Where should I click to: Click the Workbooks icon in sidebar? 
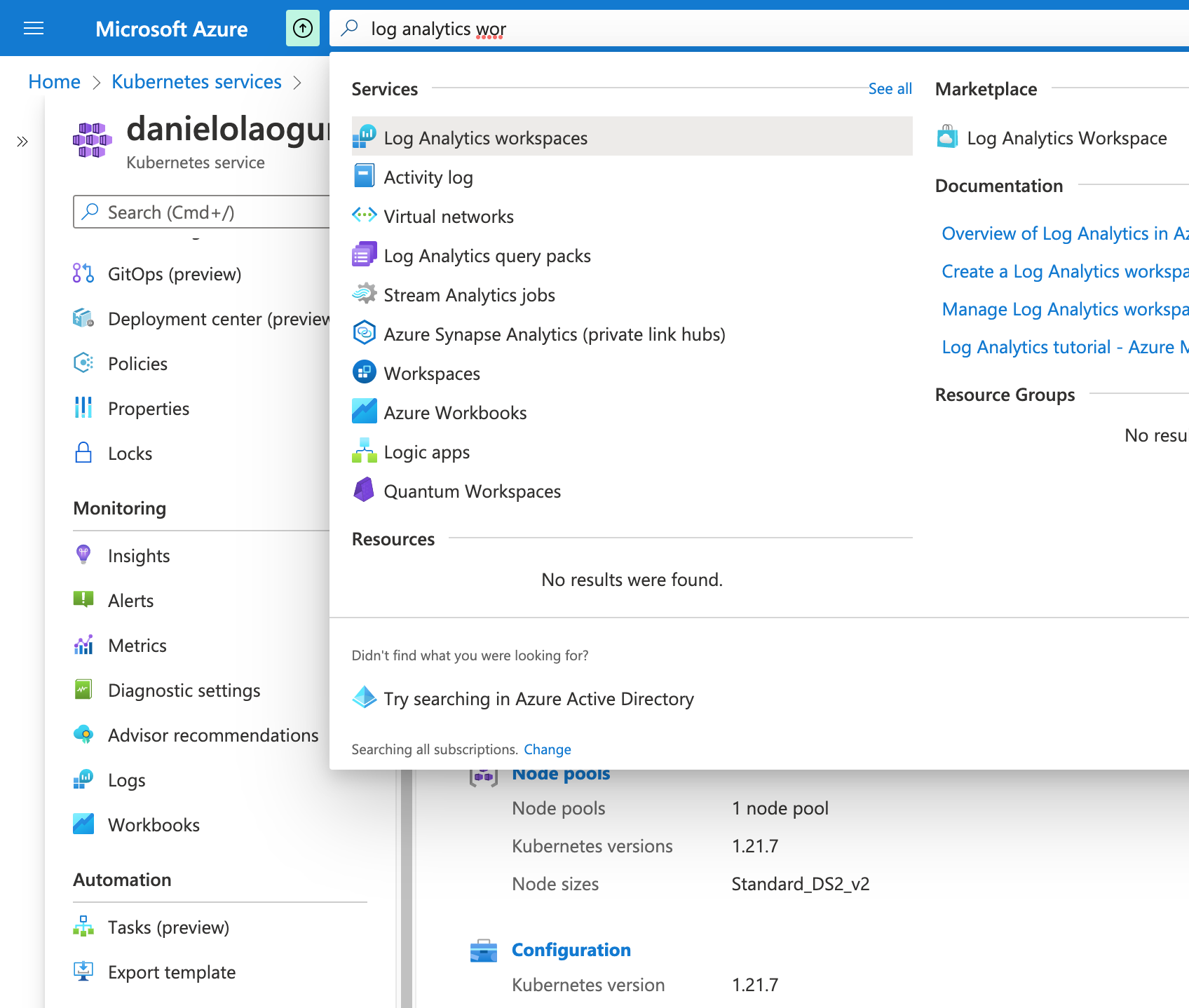coord(83,824)
